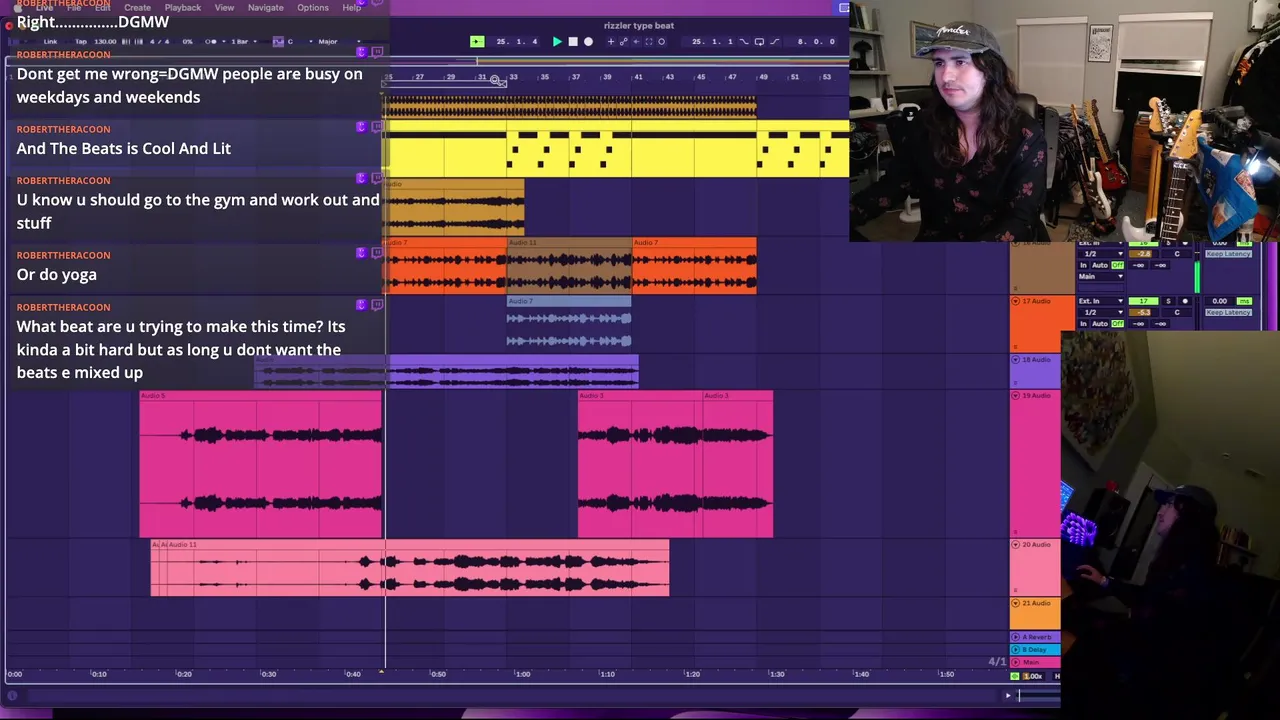This screenshot has width=1280, height=720.
Task: Adjust 17 Audio volume slider -5.3
Action: 1143,312
